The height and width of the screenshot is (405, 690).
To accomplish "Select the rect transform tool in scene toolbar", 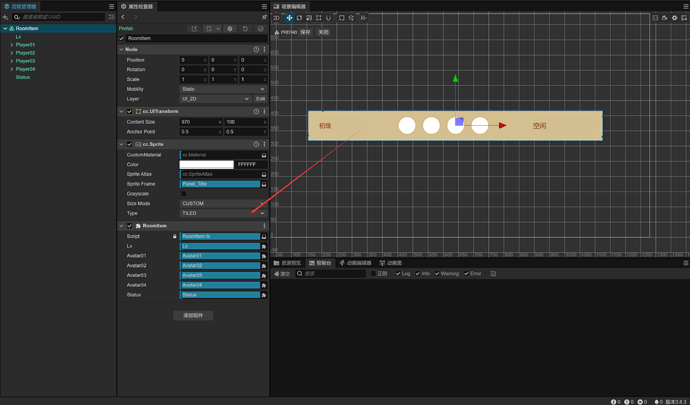I will (x=319, y=18).
